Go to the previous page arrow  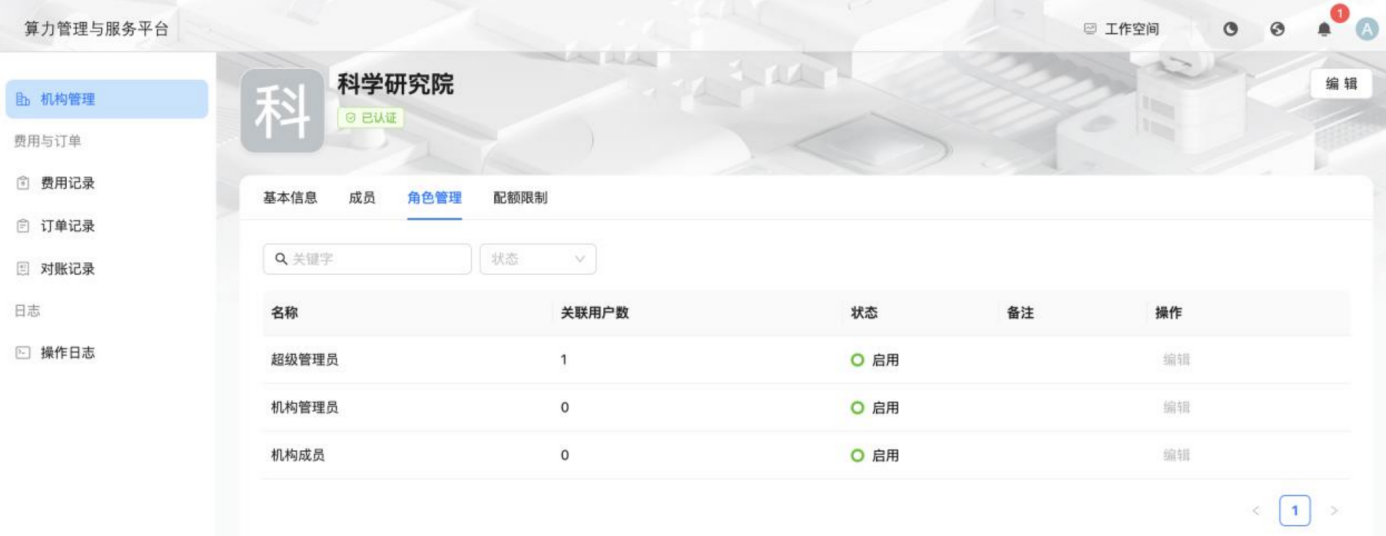tap(1256, 511)
